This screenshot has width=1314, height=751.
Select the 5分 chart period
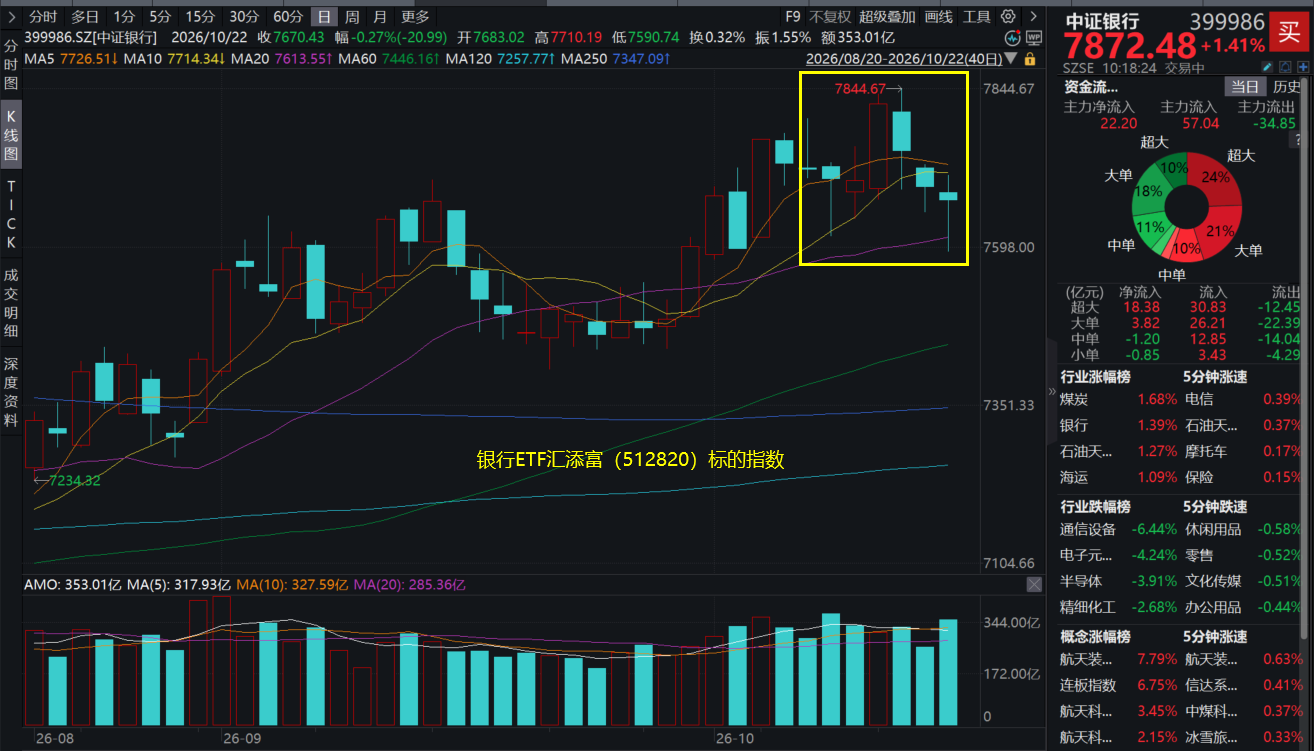point(160,16)
